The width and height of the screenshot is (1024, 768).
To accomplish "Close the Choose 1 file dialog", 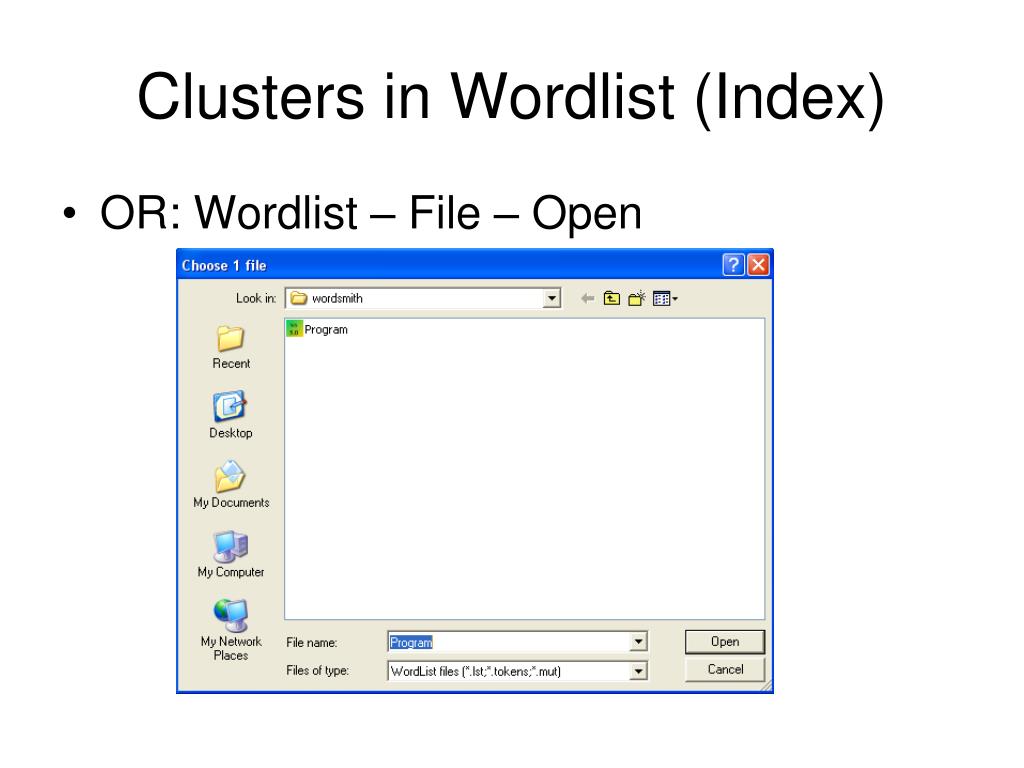I will (758, 264).
